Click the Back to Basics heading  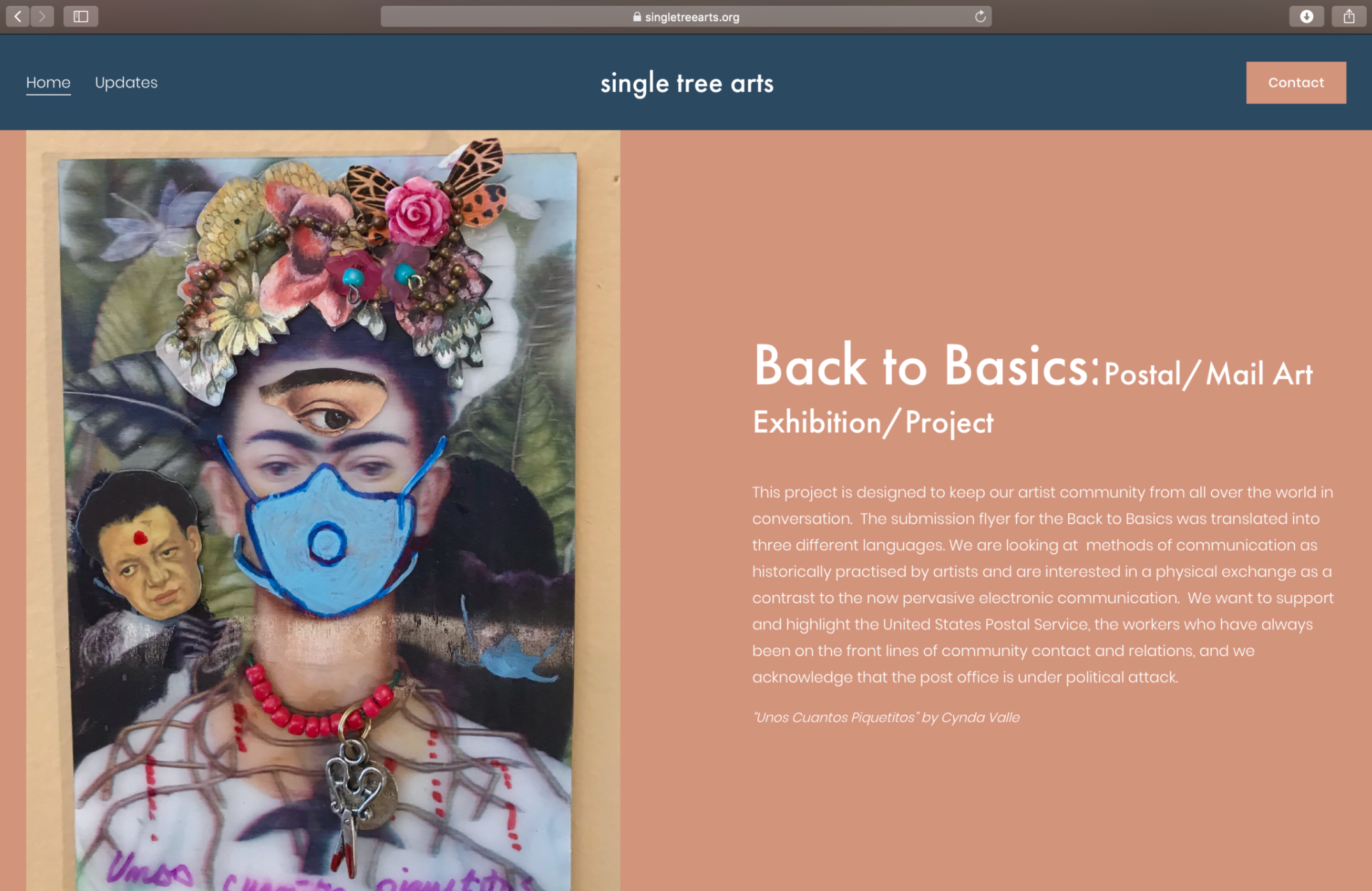click(x=926, y=366)
